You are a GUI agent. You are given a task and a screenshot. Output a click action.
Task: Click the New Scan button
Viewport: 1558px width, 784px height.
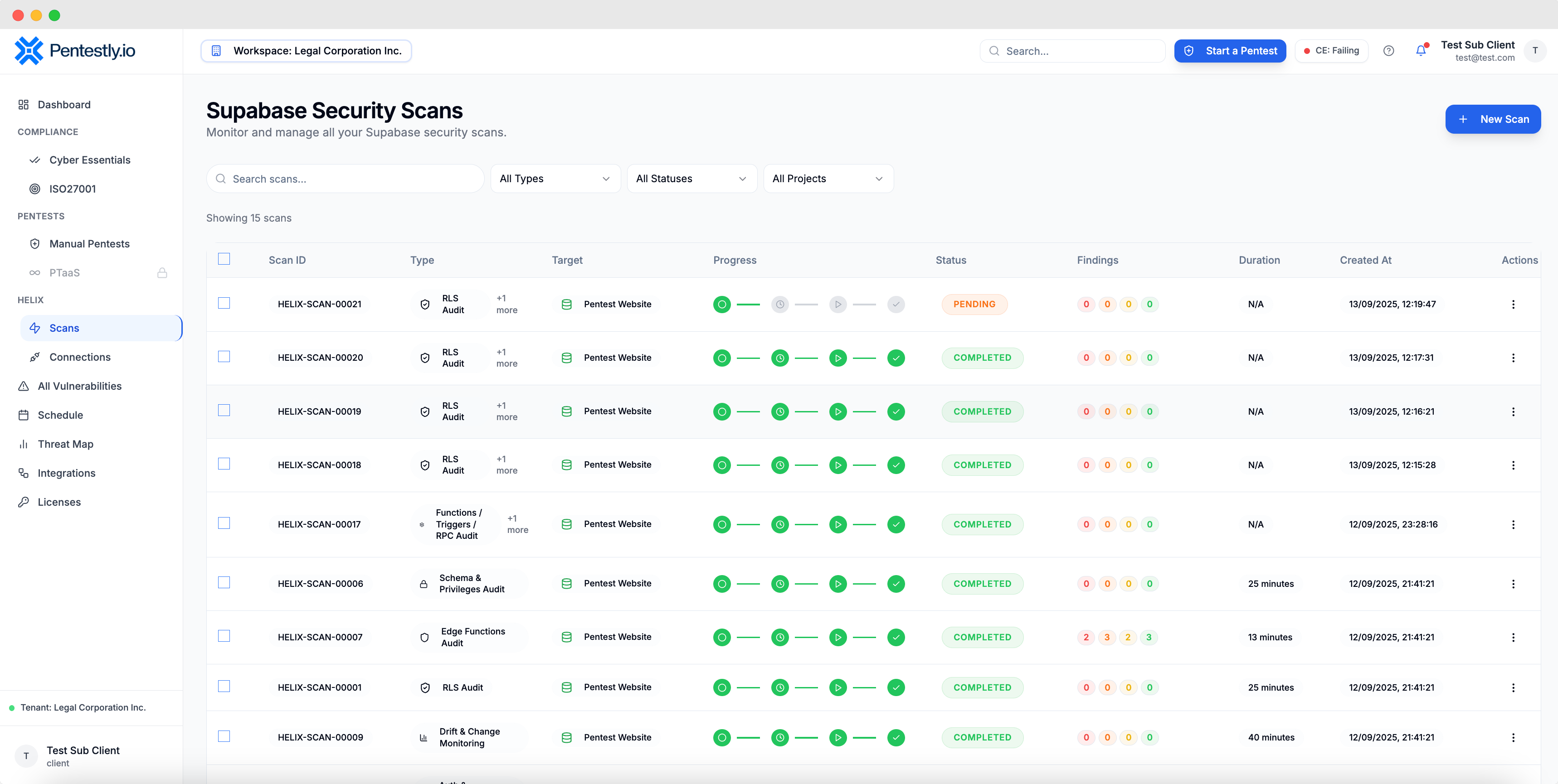point(1492,119)
